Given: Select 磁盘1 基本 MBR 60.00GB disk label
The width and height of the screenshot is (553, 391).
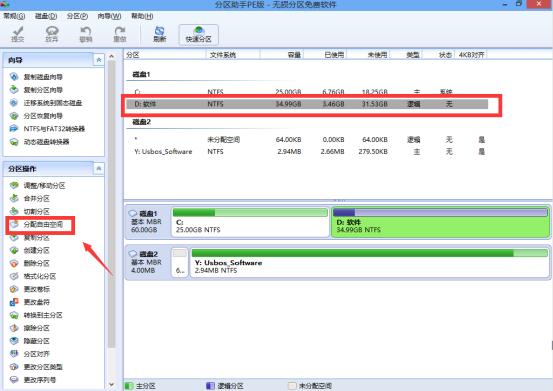Looking at the screenshot, I should pos(147,222).
